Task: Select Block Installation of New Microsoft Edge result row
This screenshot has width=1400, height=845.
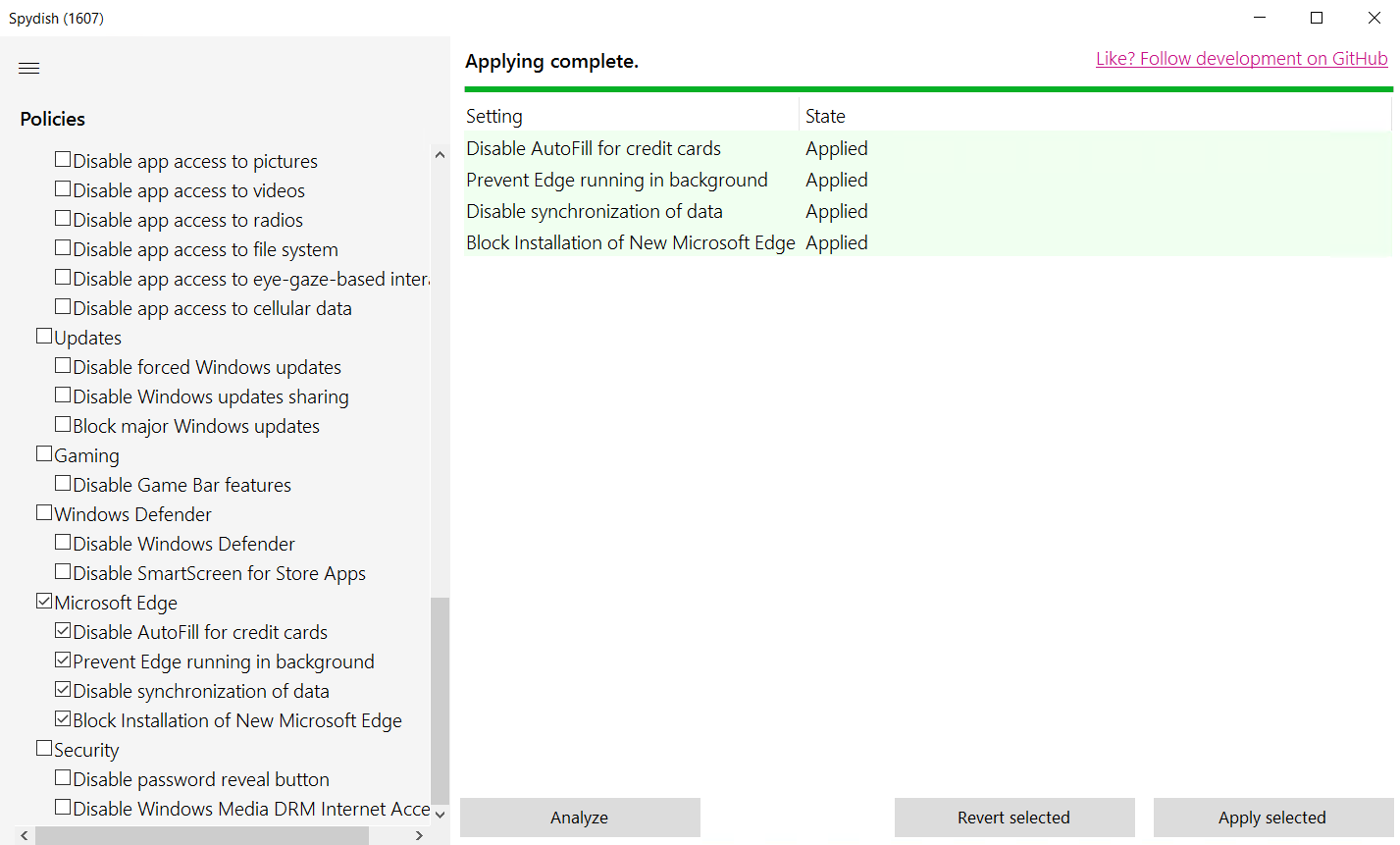Action: click(928, 242)
